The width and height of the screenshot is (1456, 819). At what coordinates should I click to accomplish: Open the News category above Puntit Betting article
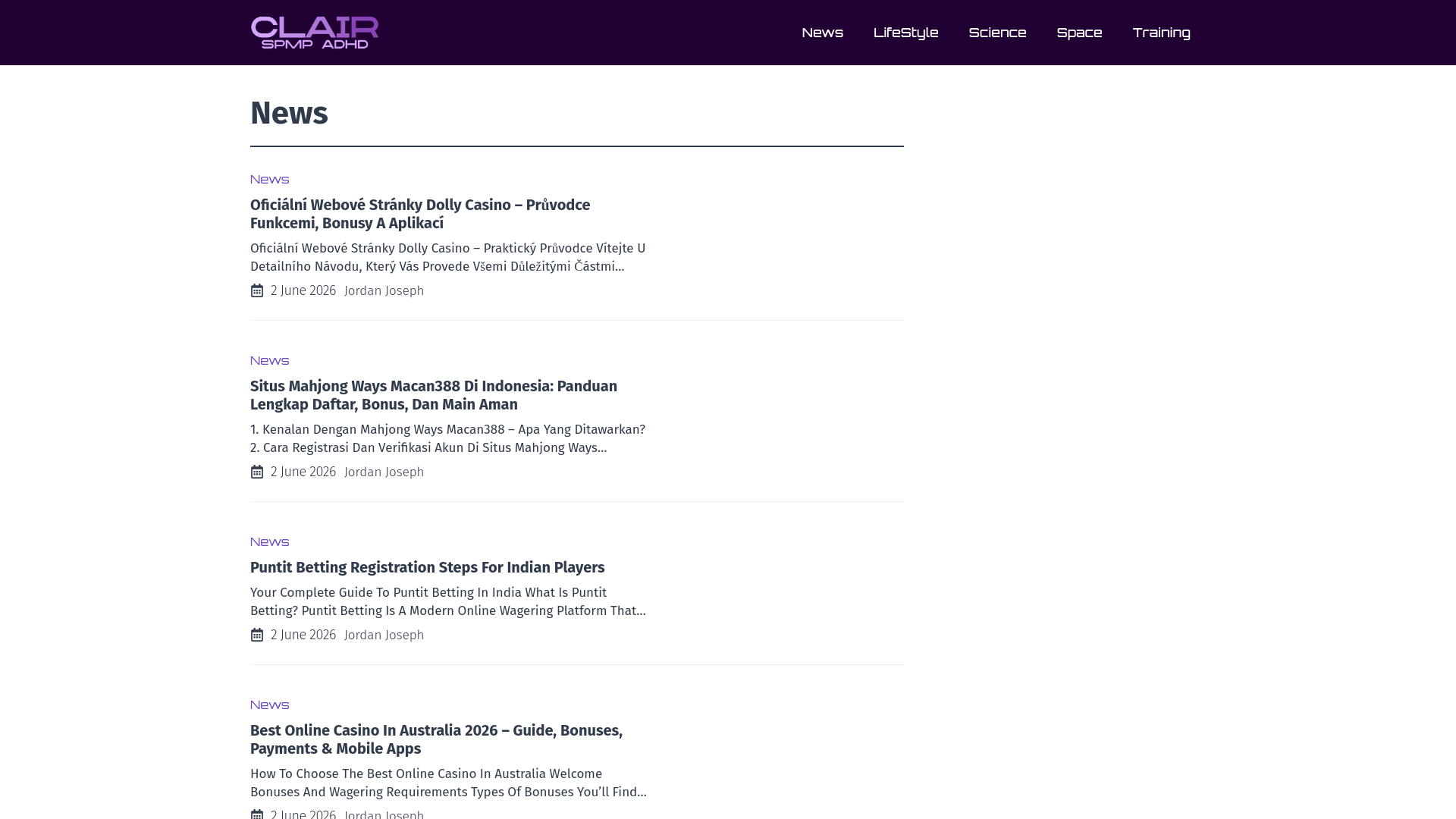[x=269, y=542]
